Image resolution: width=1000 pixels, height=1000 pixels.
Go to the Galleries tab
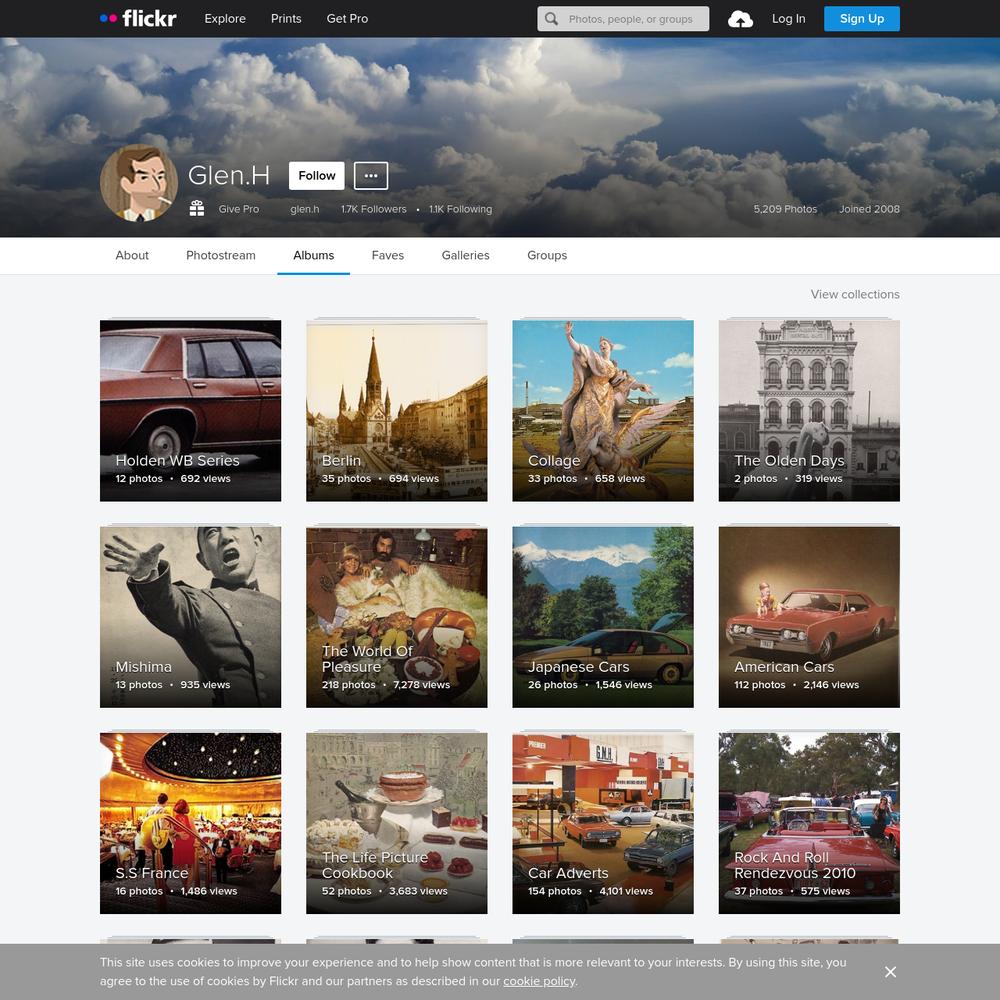[x=466, y=255]
